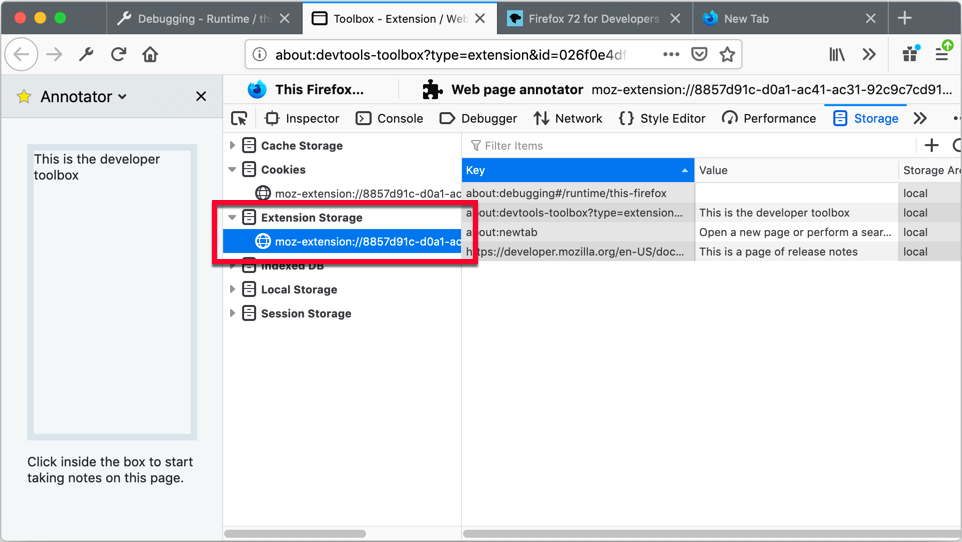The height and width of the screenshot is (542, 962).
Task: Open the Performance tab
Action: point(769,118)
